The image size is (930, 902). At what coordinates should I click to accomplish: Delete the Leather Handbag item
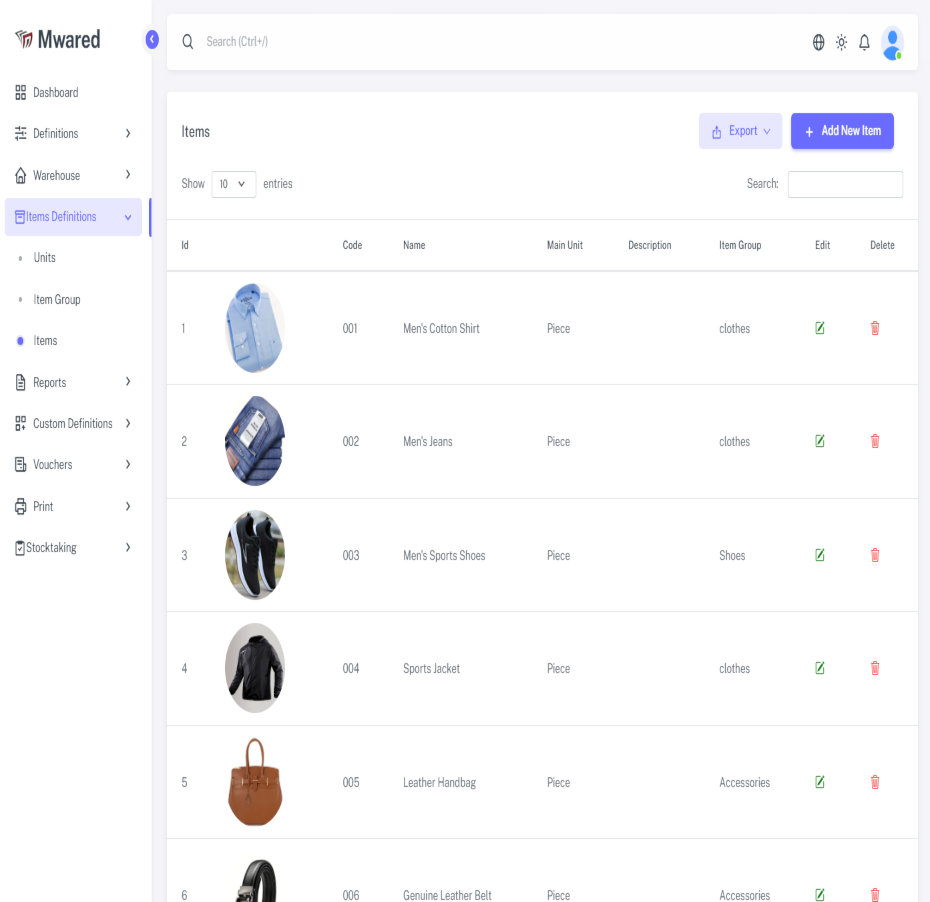pyautogui.click(x=875, y=782)
